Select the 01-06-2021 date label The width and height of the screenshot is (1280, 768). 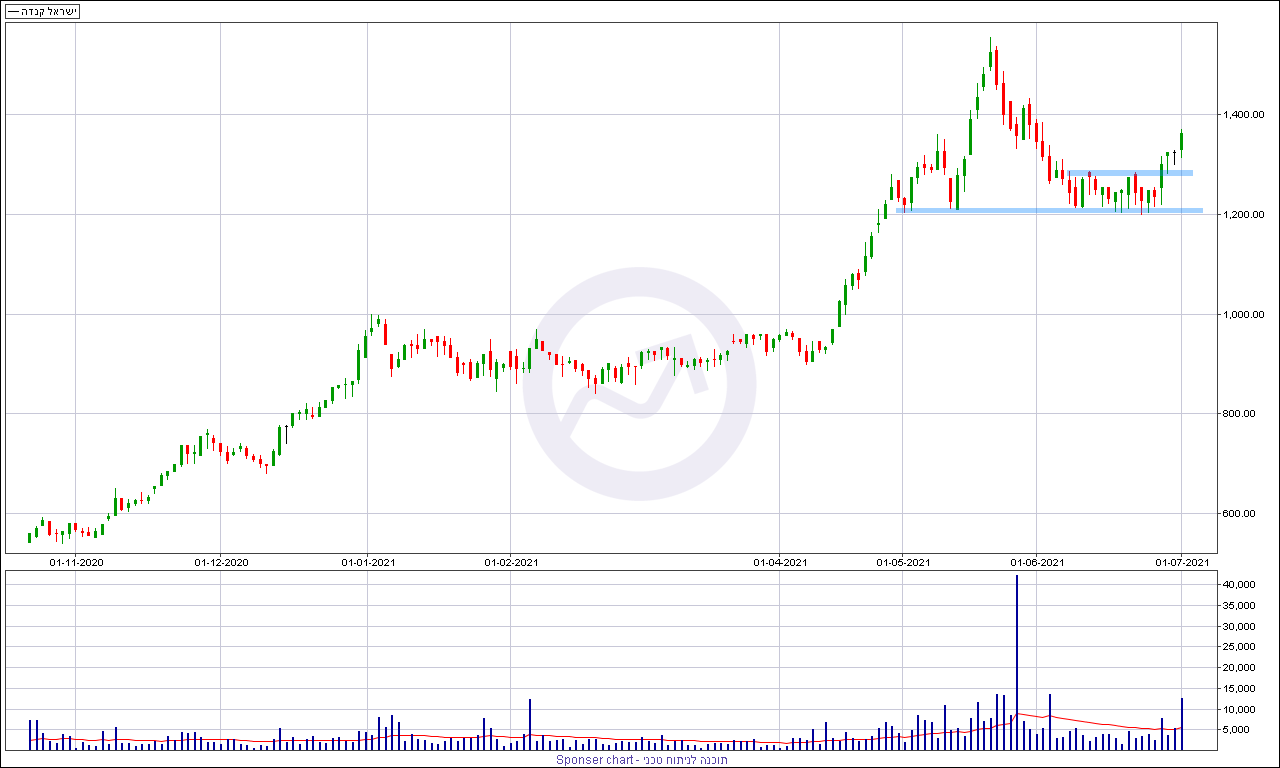click(1037, 562)
